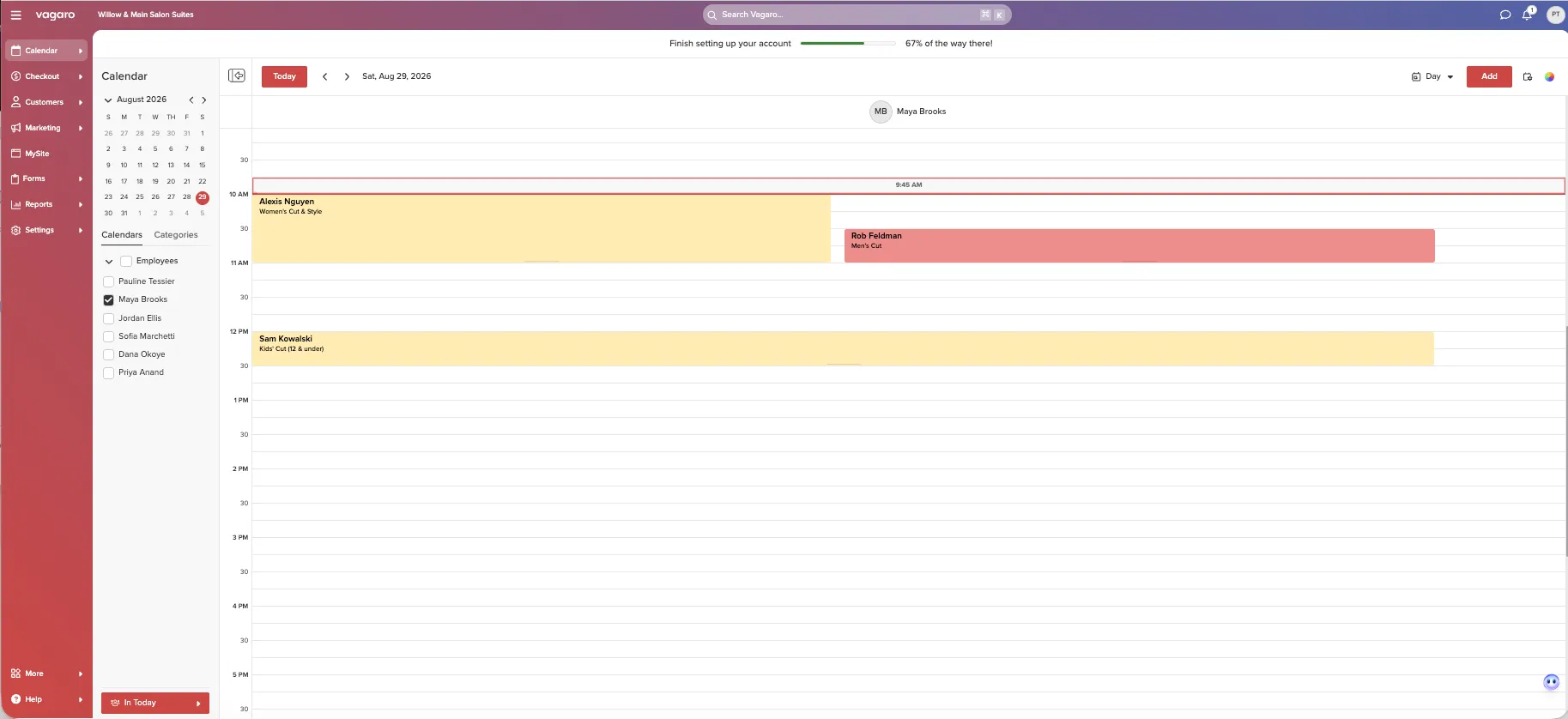Open Marketing in the sidebar
This screenshot has height=719, width=1568.
46,128
